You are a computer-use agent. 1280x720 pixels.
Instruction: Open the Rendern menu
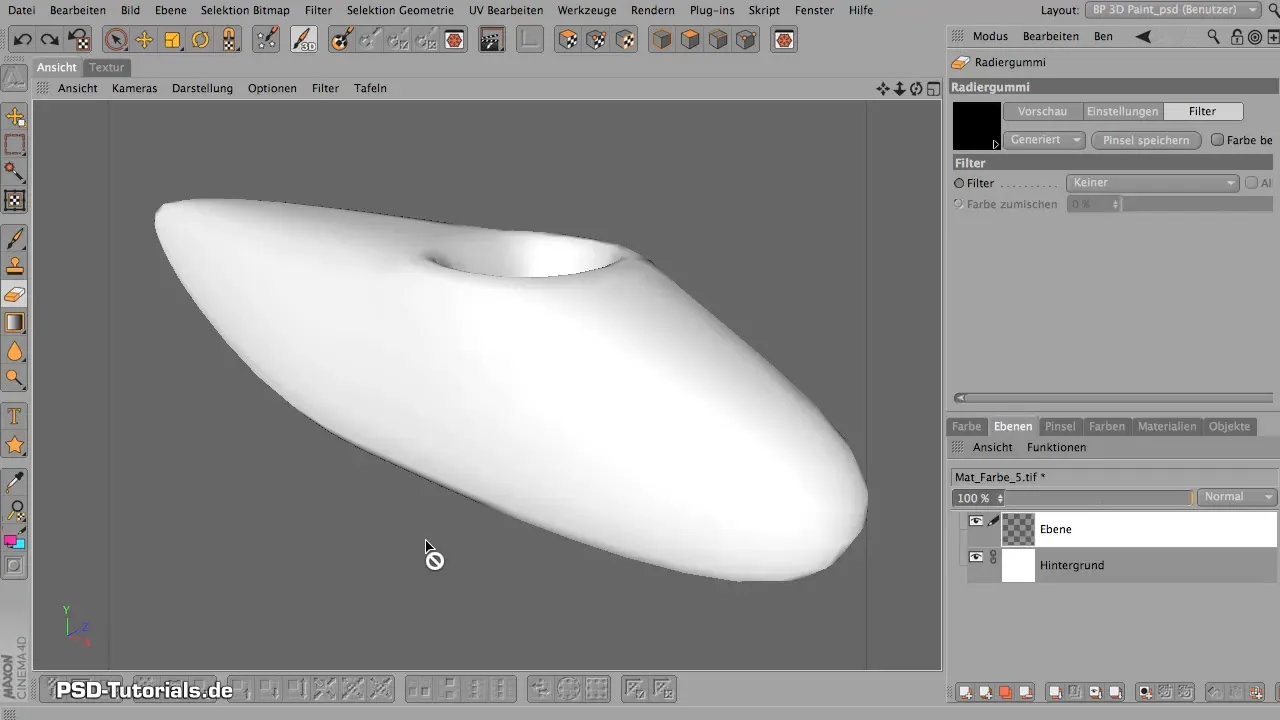(653, 10)
